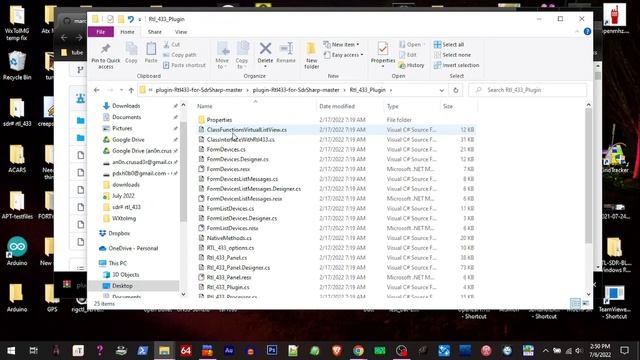Switch to large icons view

pos(585,303)
